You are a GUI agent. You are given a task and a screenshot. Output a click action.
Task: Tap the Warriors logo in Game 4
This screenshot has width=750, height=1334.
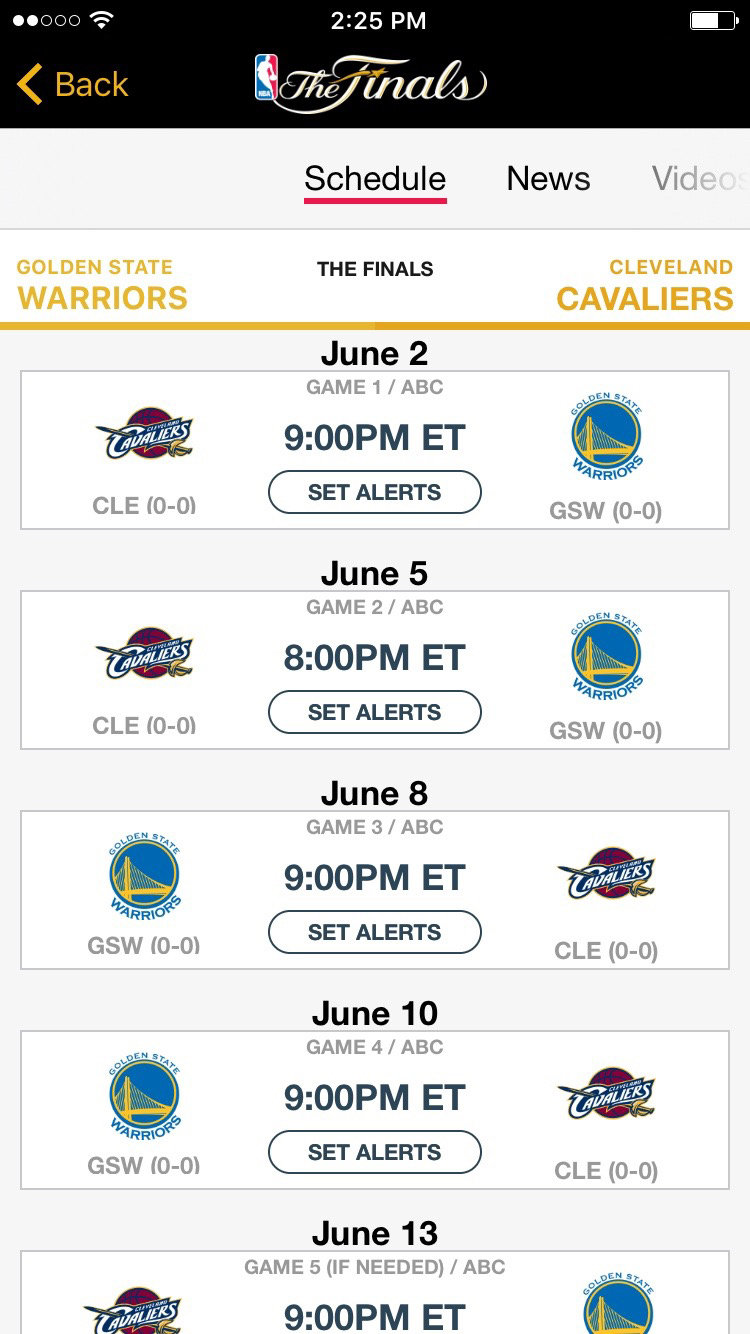(145, 1095)
